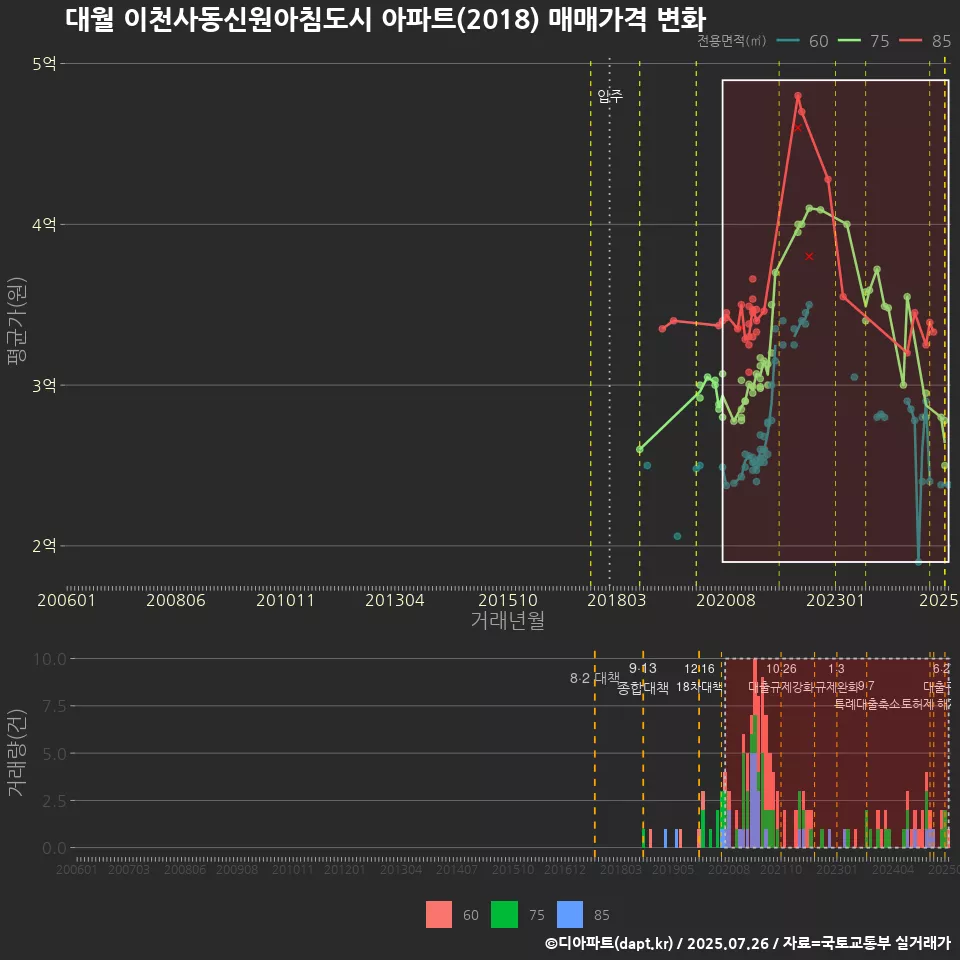Click the '10.0' volume axis label
960x960 pixels.
(x=50, y=659)
